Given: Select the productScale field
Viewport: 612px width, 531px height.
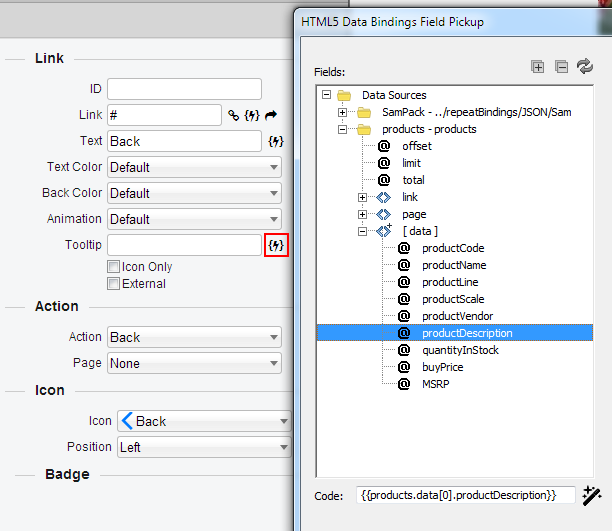Looking at the screenshot, I should (x=453, y=299).
